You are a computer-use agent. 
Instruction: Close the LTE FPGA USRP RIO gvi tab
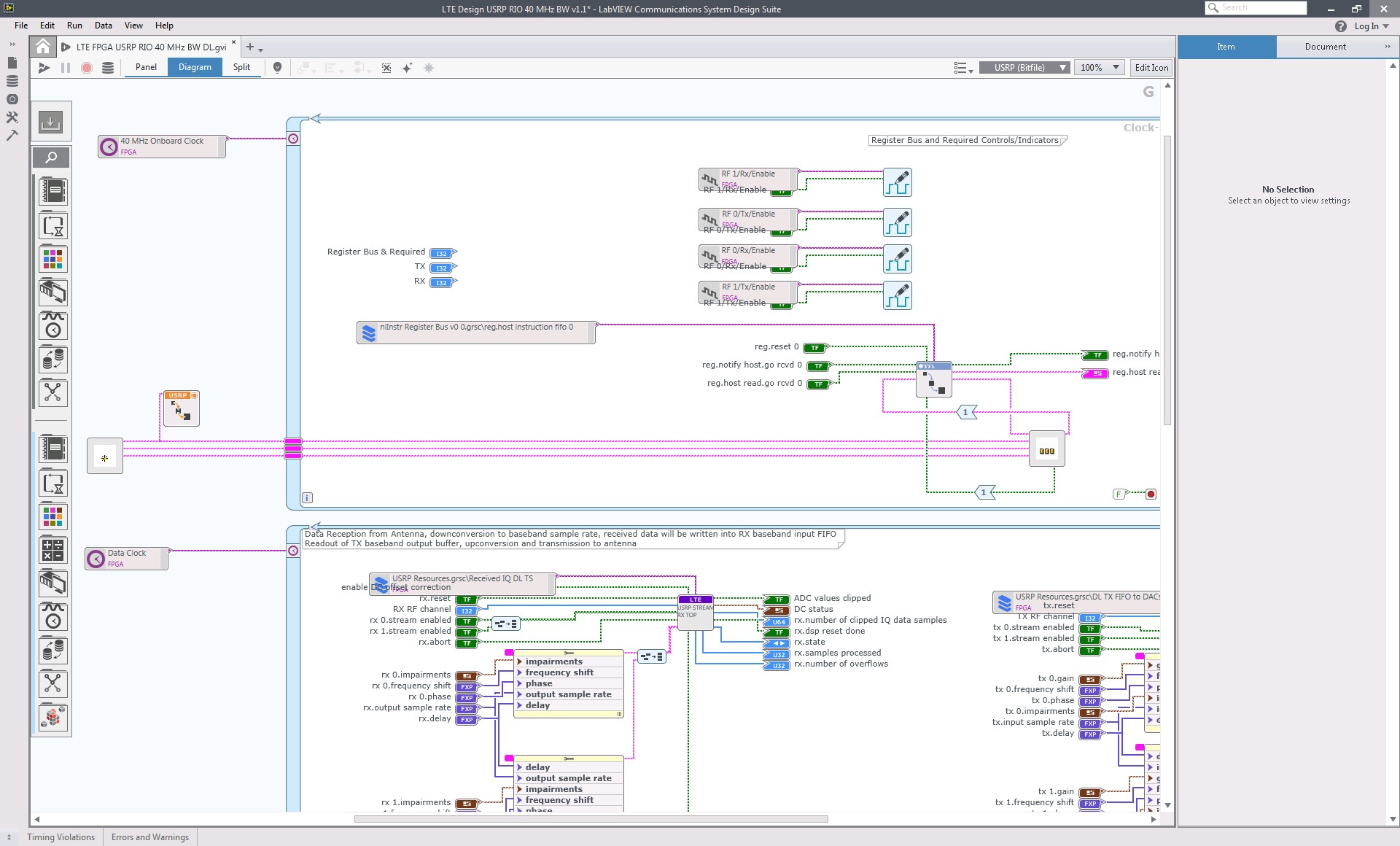[x=234, y=42]
